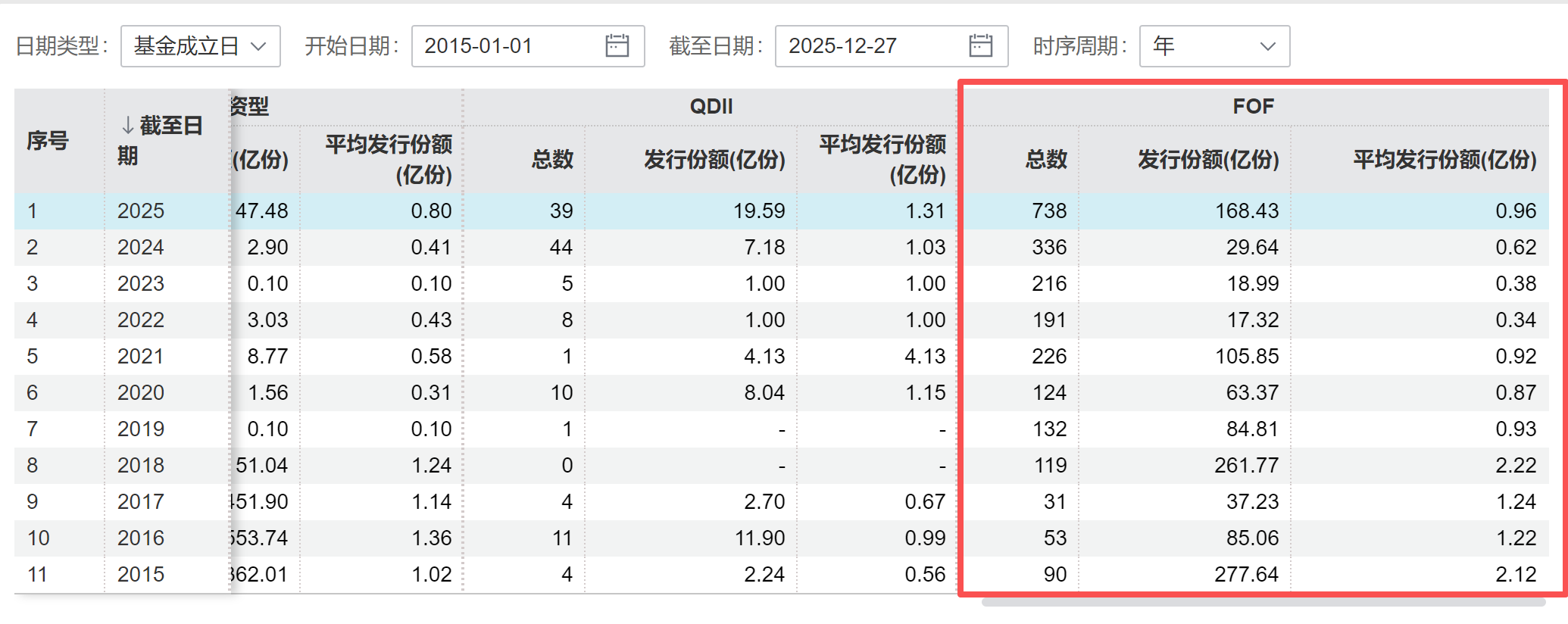
Task: Click the FOF 总数 column header
Action: tap(1046, 159)
